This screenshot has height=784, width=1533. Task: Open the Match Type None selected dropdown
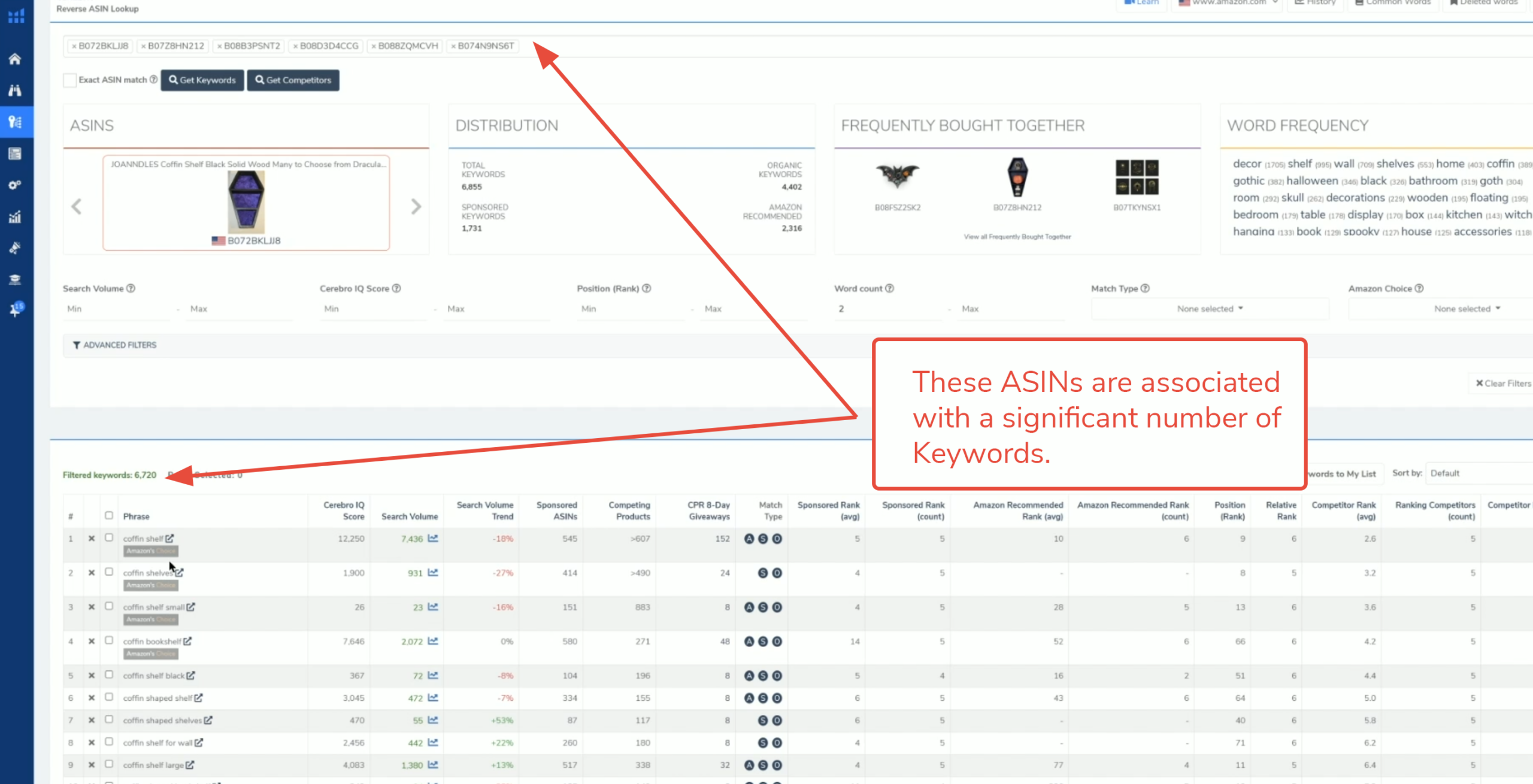pyautogui.click(x=1210, y=309)
